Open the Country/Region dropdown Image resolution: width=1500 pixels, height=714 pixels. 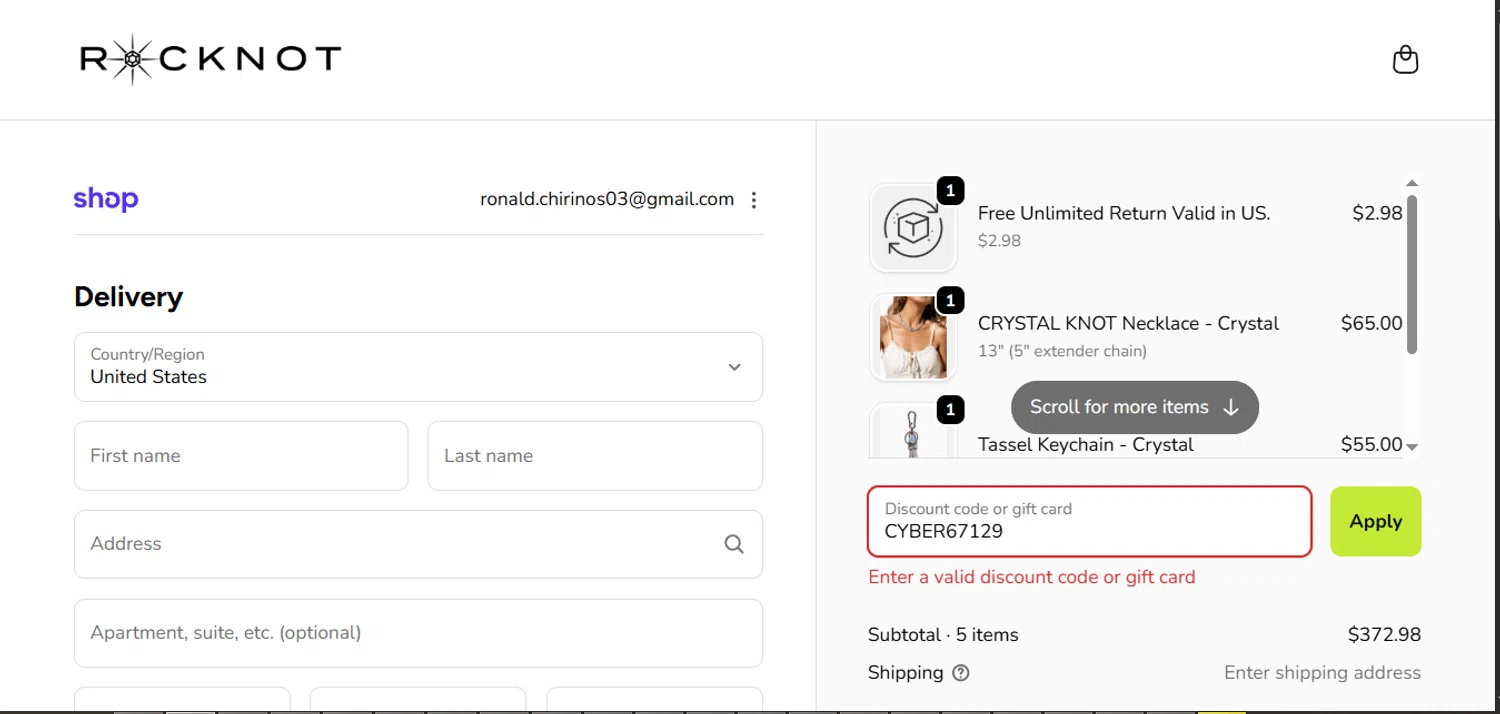point(418,367)
